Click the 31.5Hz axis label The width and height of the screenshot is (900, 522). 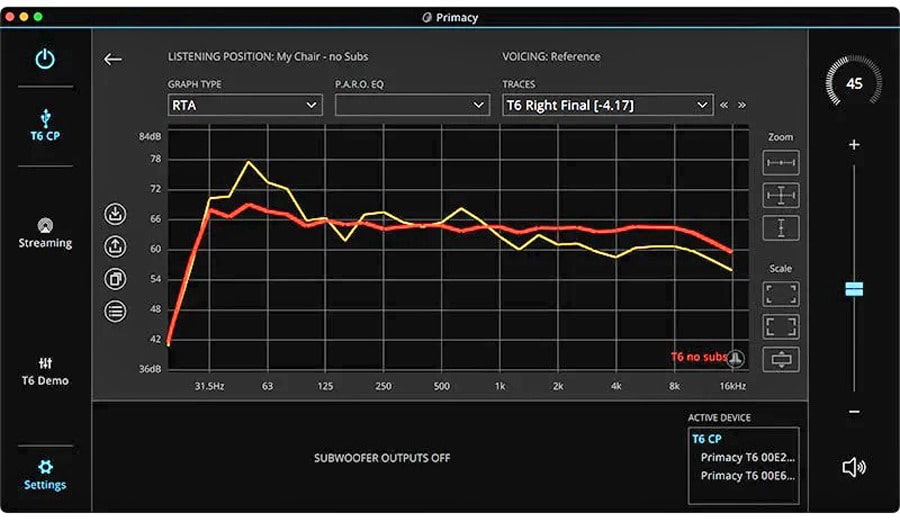209,386
